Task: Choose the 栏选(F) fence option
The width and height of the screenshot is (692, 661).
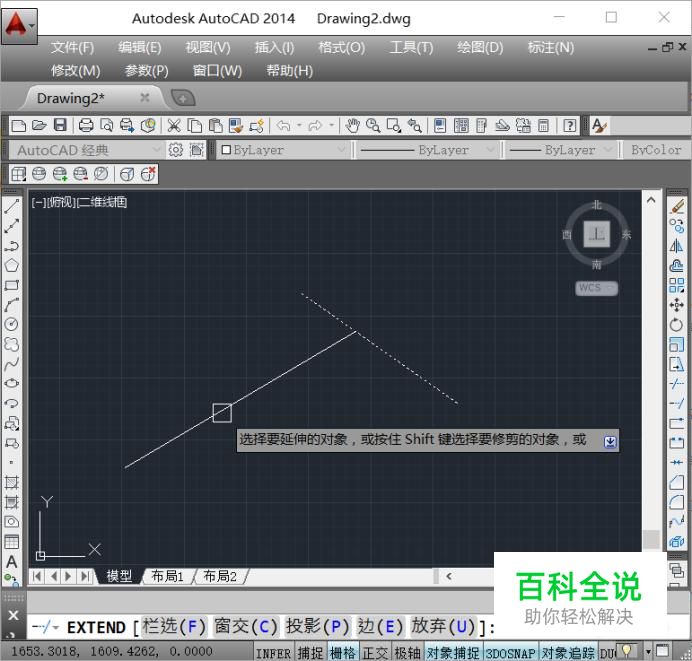Action: pyautogui.click(x=174, y=627)
